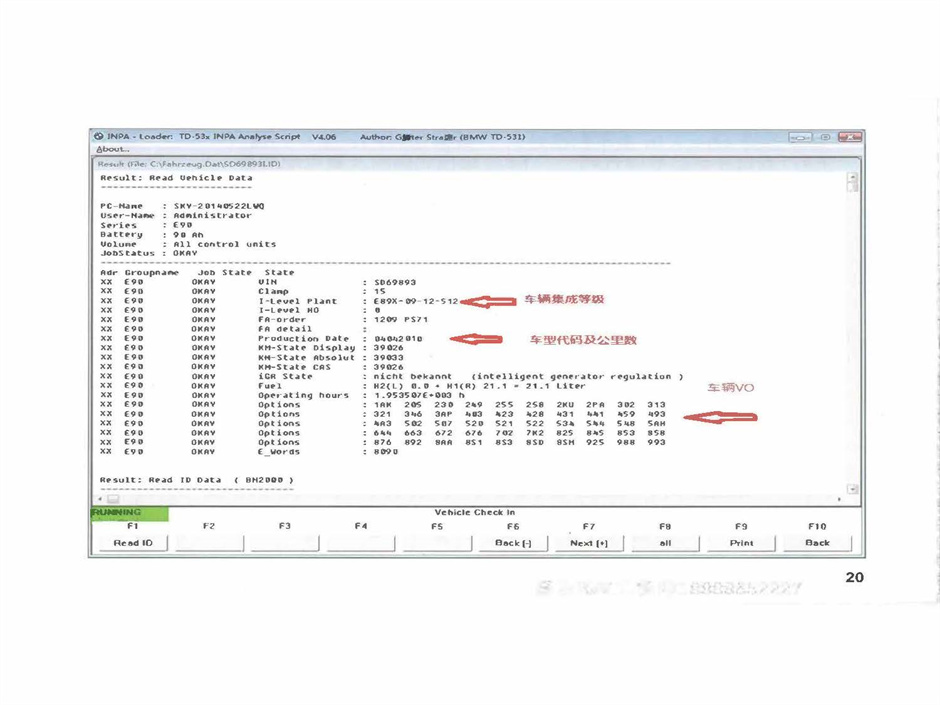Click the 'Job State' column header
Image resolution: width=940 pixels, height=705 pixels.
224,273
